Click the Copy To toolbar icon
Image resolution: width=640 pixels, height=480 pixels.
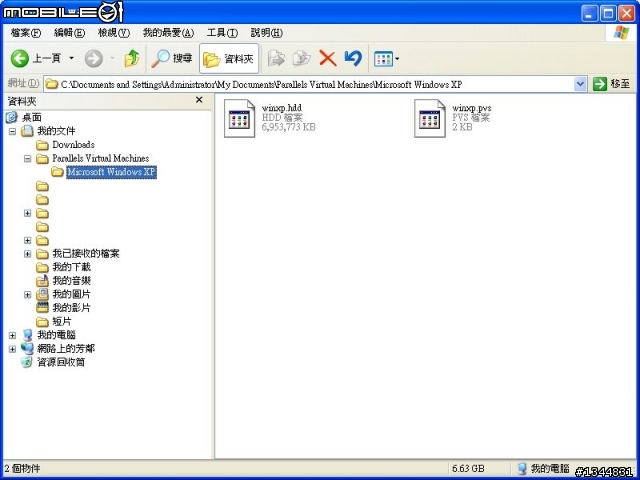pyautogui.click(x=302, y=58)
